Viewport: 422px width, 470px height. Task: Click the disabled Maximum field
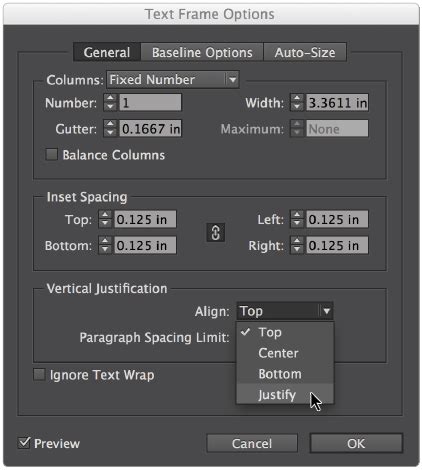coord(337,129)
